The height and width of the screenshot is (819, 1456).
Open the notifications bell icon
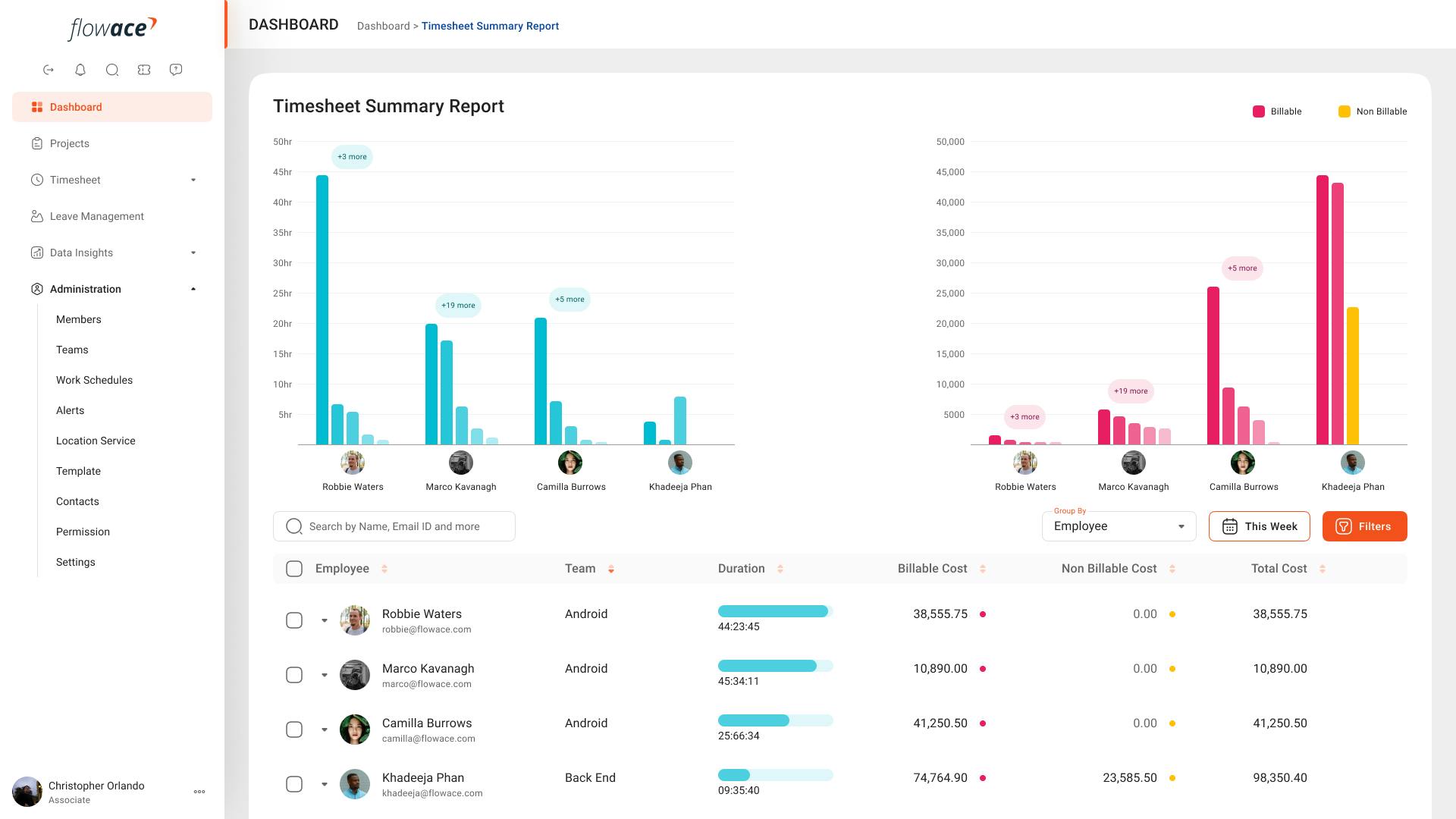tap(80, 70)
